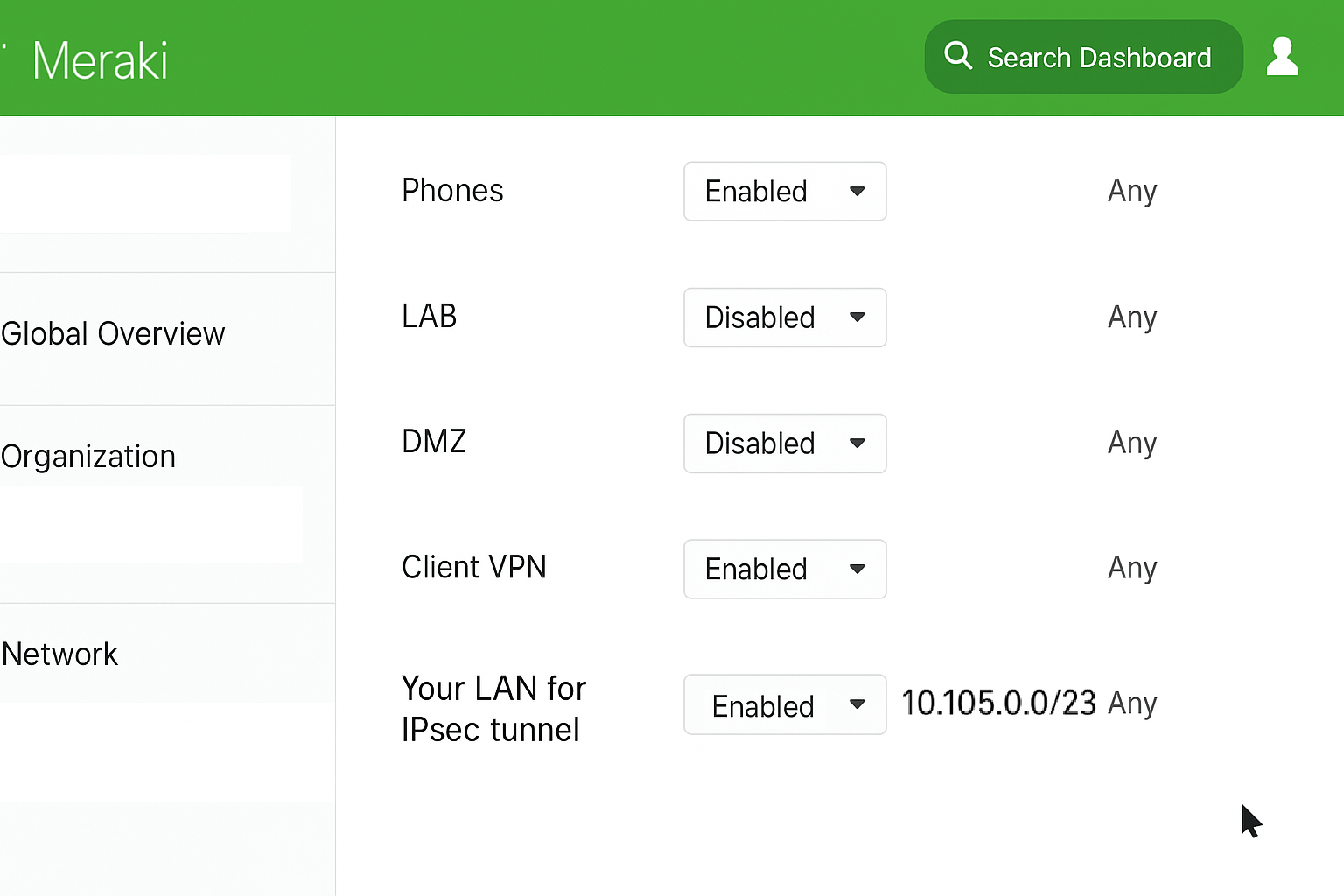Click the Phones row label
This screenshot has width=1344, height=896.
(x=452, y=191)
